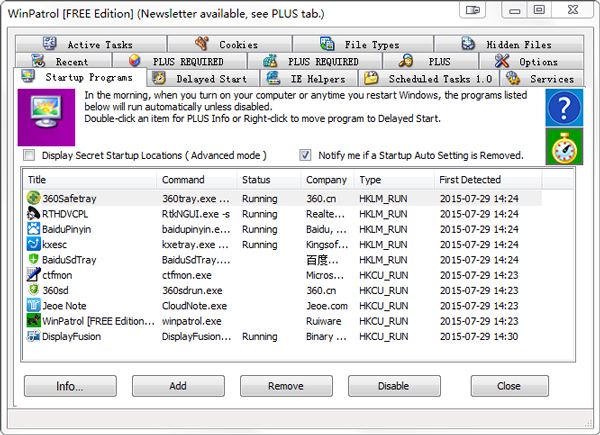This screenshot has width=600, height=435.
Task: Open the Delayed Start tab
Action: tap(203, 78)
